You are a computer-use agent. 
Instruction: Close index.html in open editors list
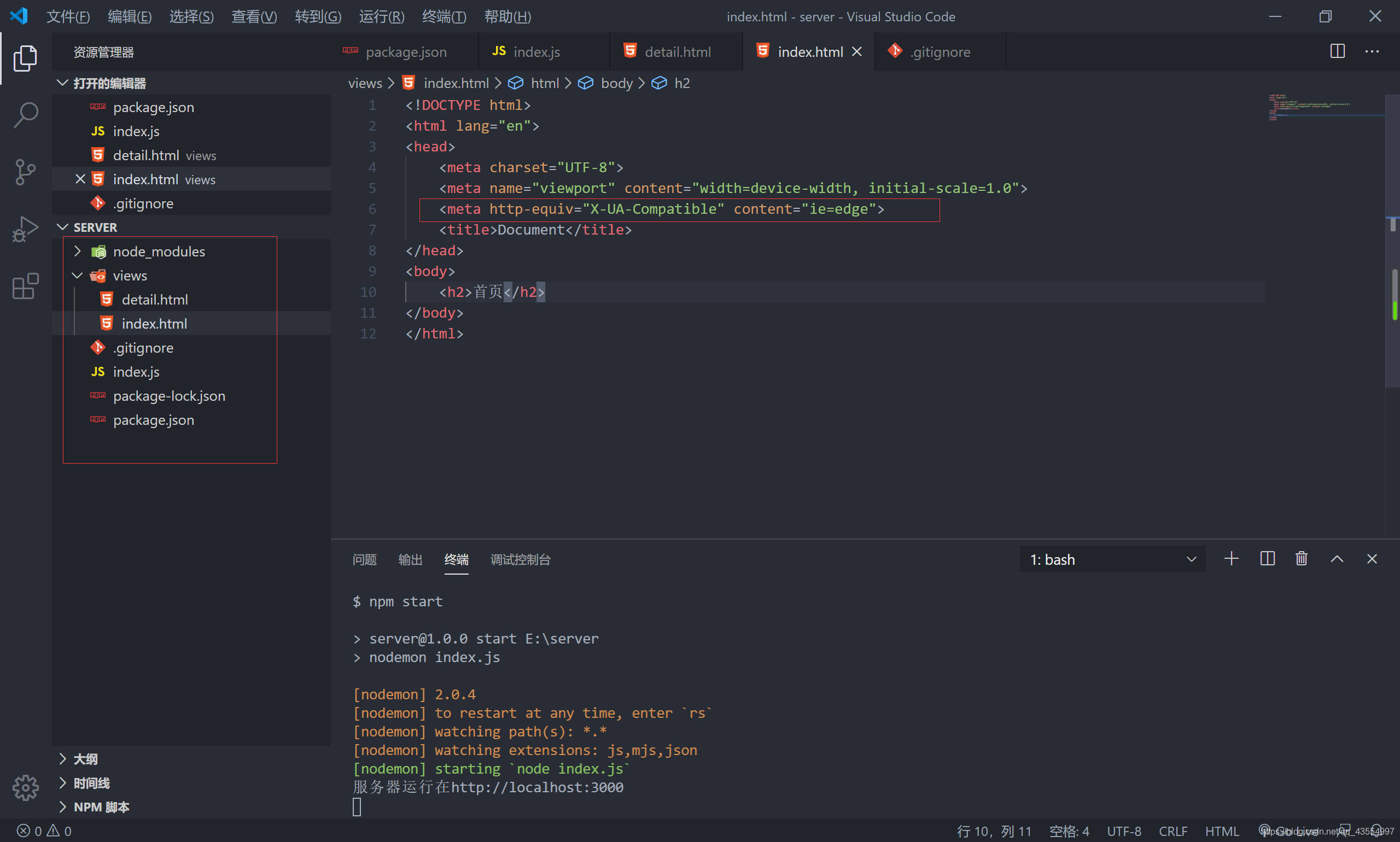pyautogui.click(x=80, y=179)
